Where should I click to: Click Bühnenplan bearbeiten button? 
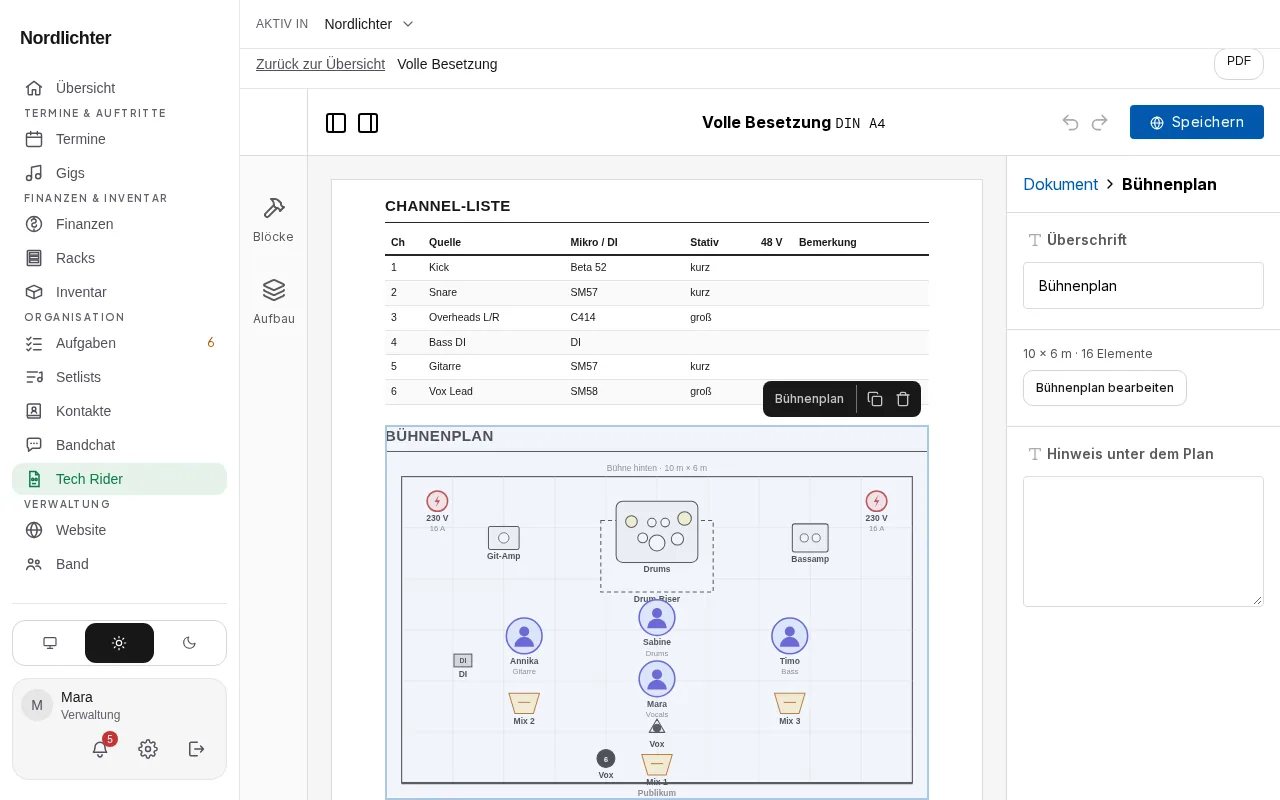point(1105,388)
